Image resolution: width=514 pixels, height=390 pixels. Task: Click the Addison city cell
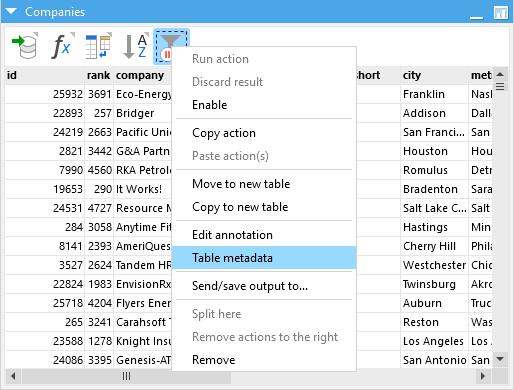click(434, 113)
